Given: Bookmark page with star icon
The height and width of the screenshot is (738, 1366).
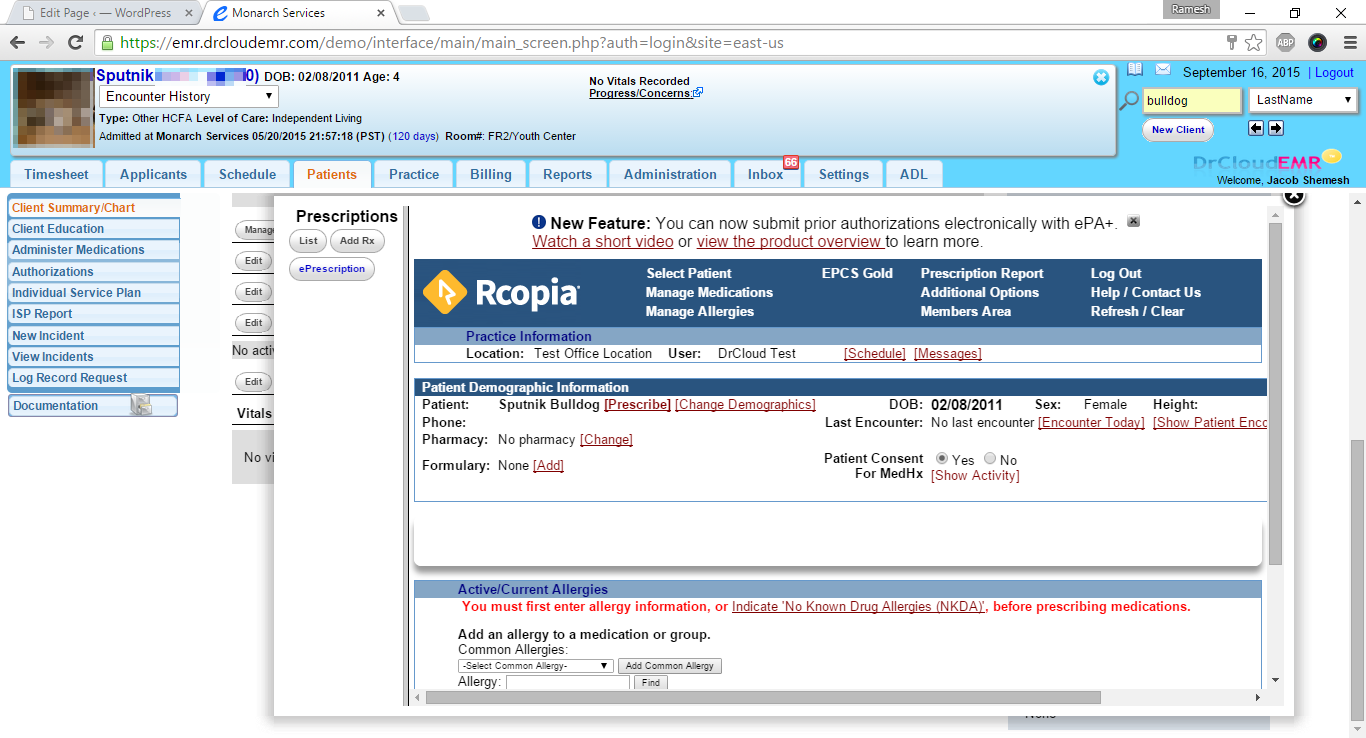Looking at the screenshot, I should pos(1254,43).
